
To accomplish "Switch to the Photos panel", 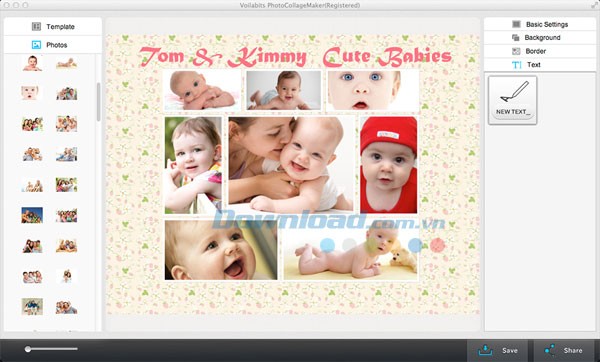I will [53, 45].
